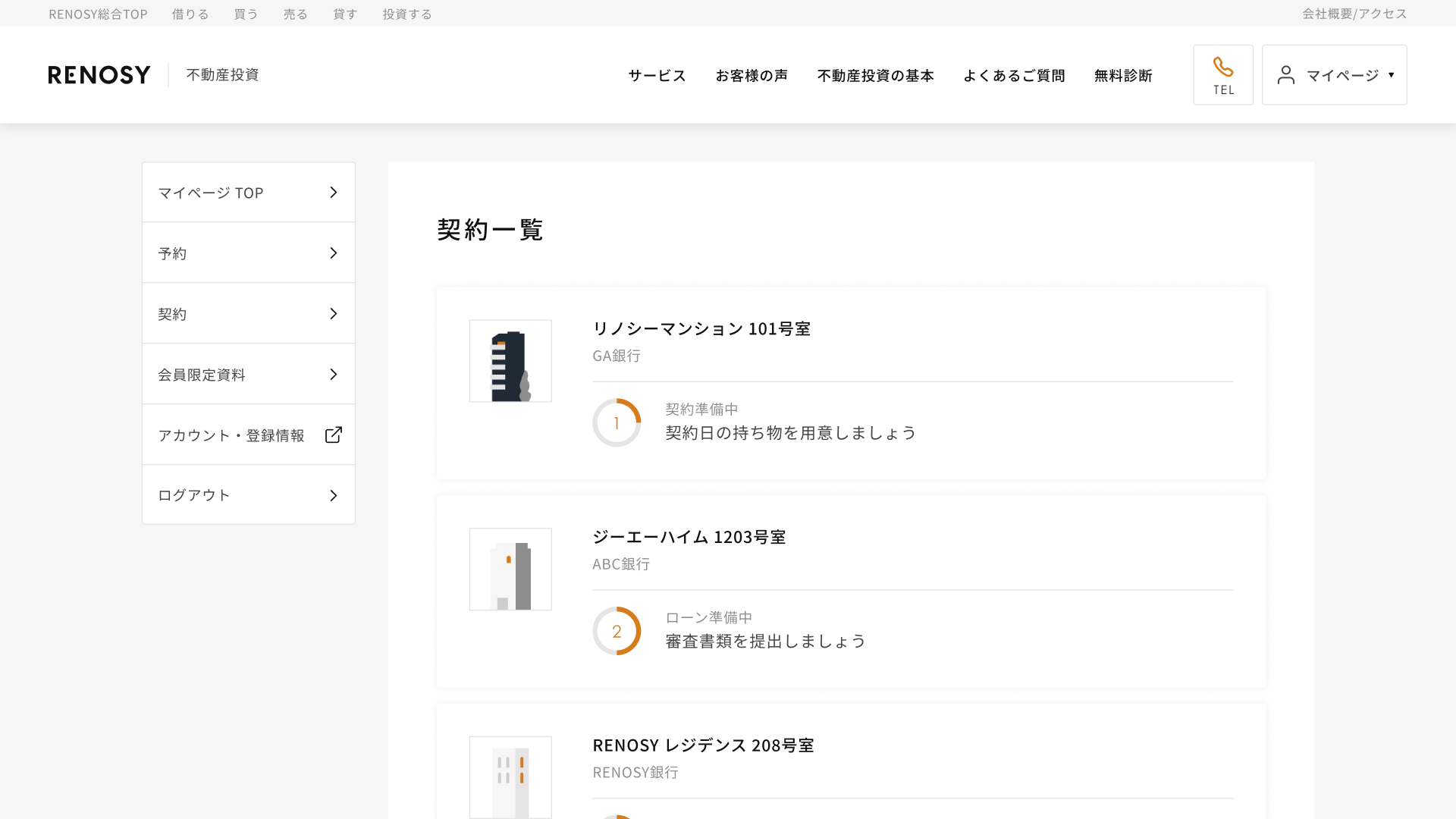The height and width of the screenshot is (819, 1456).
Task: Open リノシーマンション 101号室 contract title
Action: coord(701,328)
